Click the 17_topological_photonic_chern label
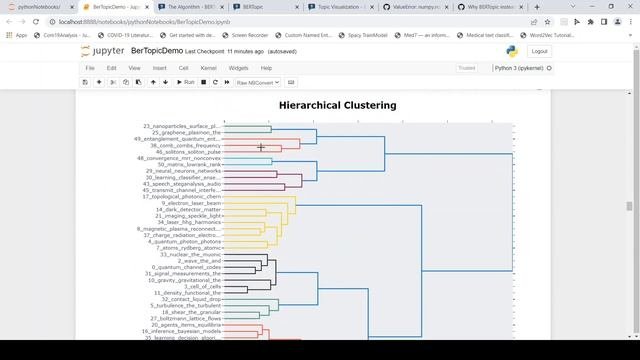 pos(181,197)
